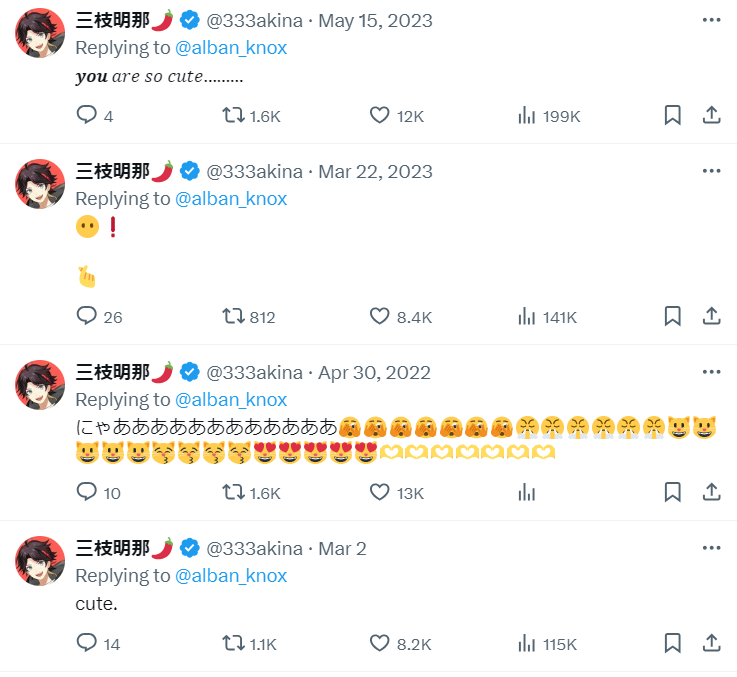This screenshot has width=737, height=677.
Task: Open the @333akina handle on Apr 30, 2022 tweet
Action: [x=254, y=373]
